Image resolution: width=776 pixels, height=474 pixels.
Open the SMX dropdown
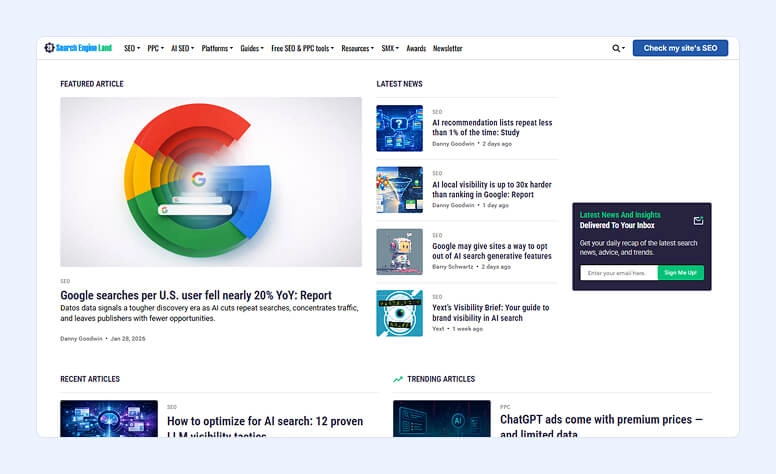pos(390,48)
